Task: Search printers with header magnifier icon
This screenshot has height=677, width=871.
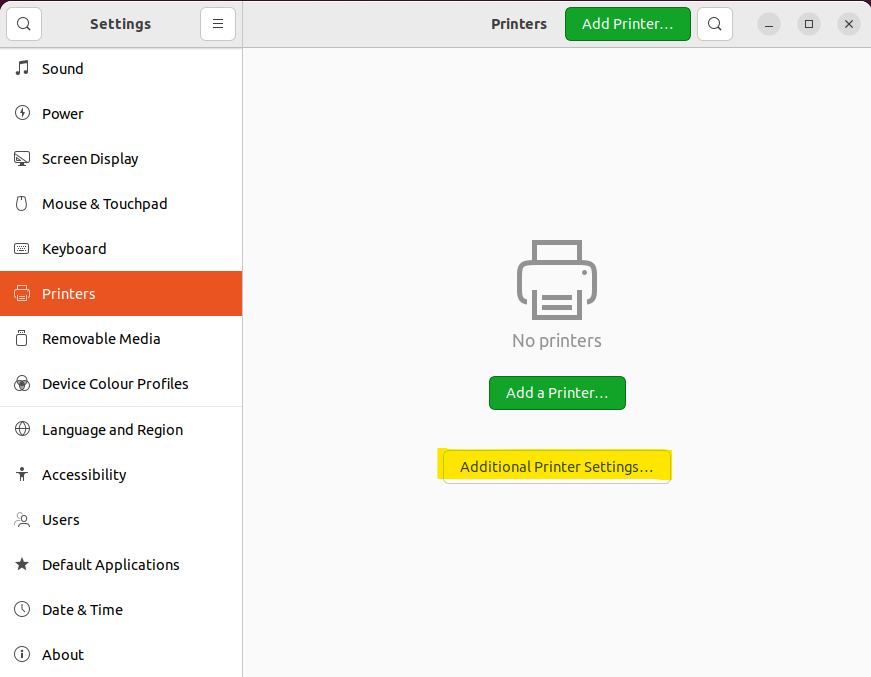Action: click(x=715, y=24)
